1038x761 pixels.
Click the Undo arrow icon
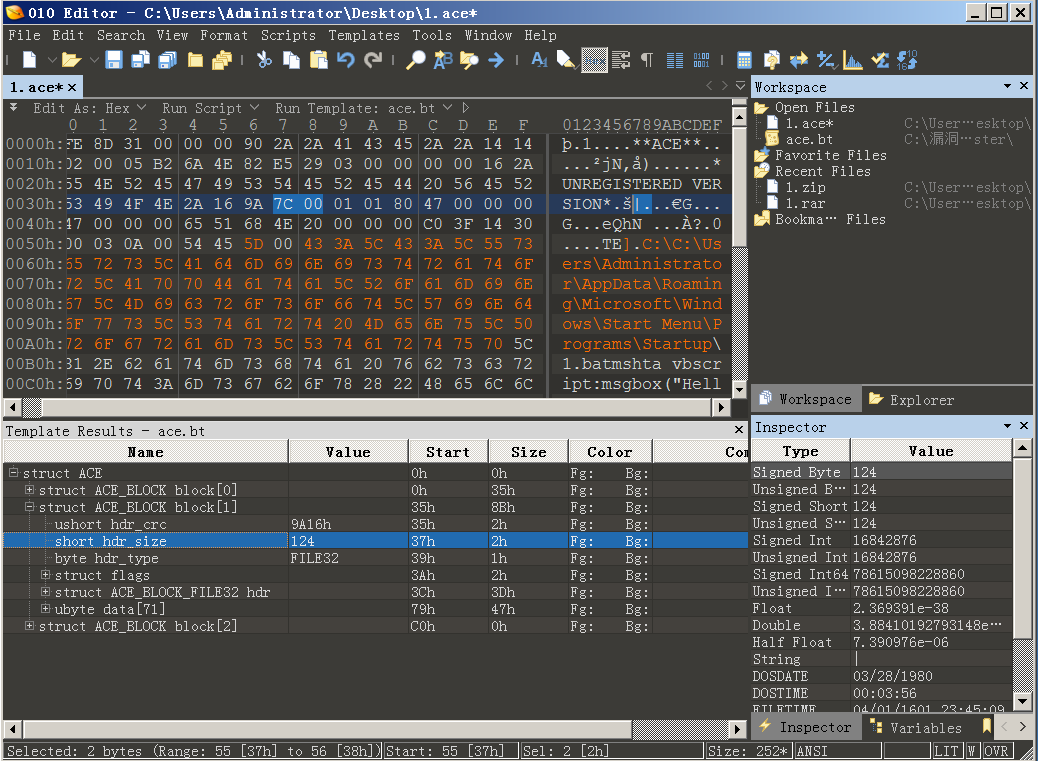(346, 60)
